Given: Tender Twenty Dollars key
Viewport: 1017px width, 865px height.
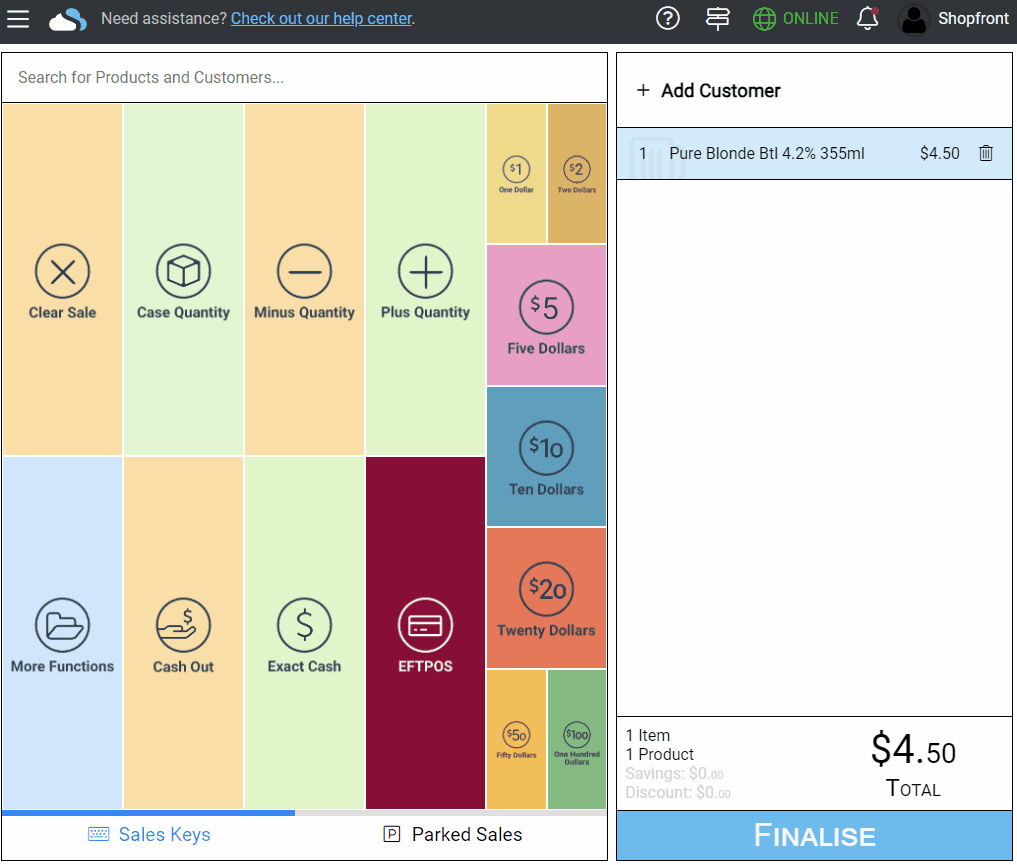Looking at the screenshot, I should point(546,598).
